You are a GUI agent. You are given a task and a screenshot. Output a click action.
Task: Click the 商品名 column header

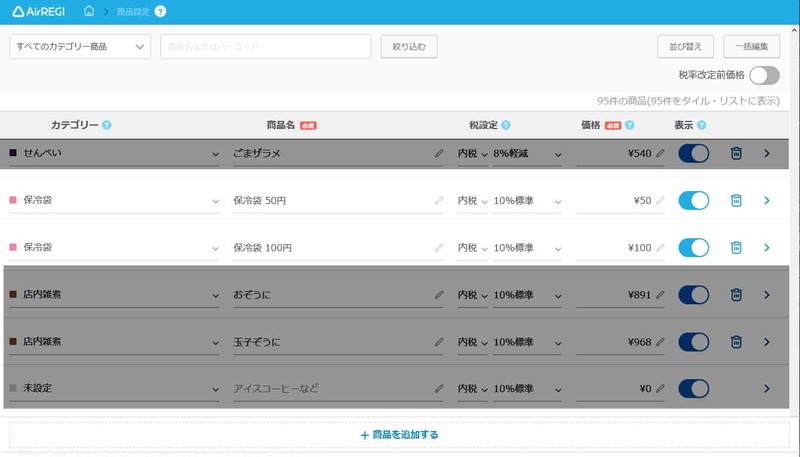coord(281,125)
